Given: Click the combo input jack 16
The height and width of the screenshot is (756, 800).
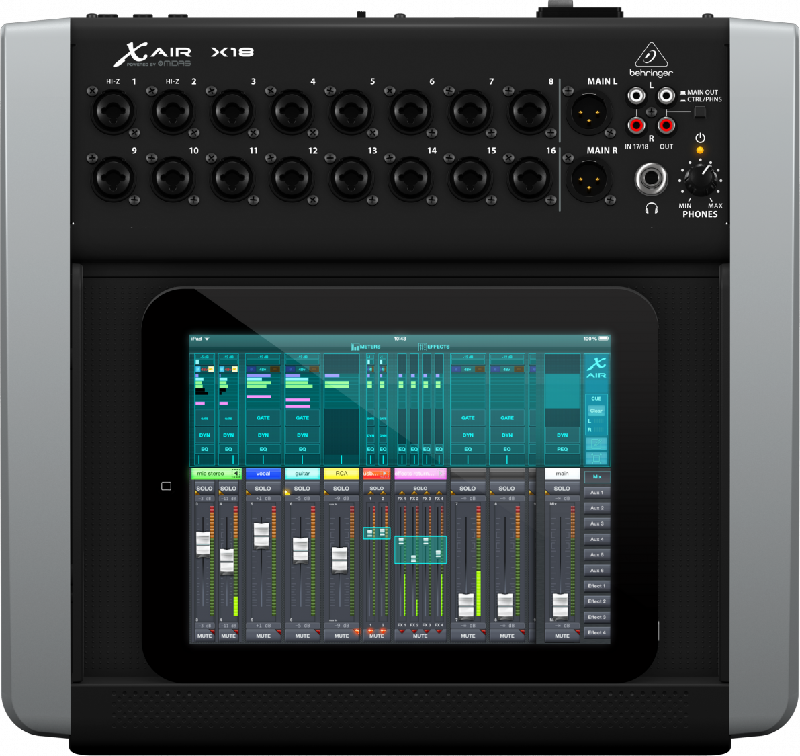Looking at the screenshot, I should (530, 179).
